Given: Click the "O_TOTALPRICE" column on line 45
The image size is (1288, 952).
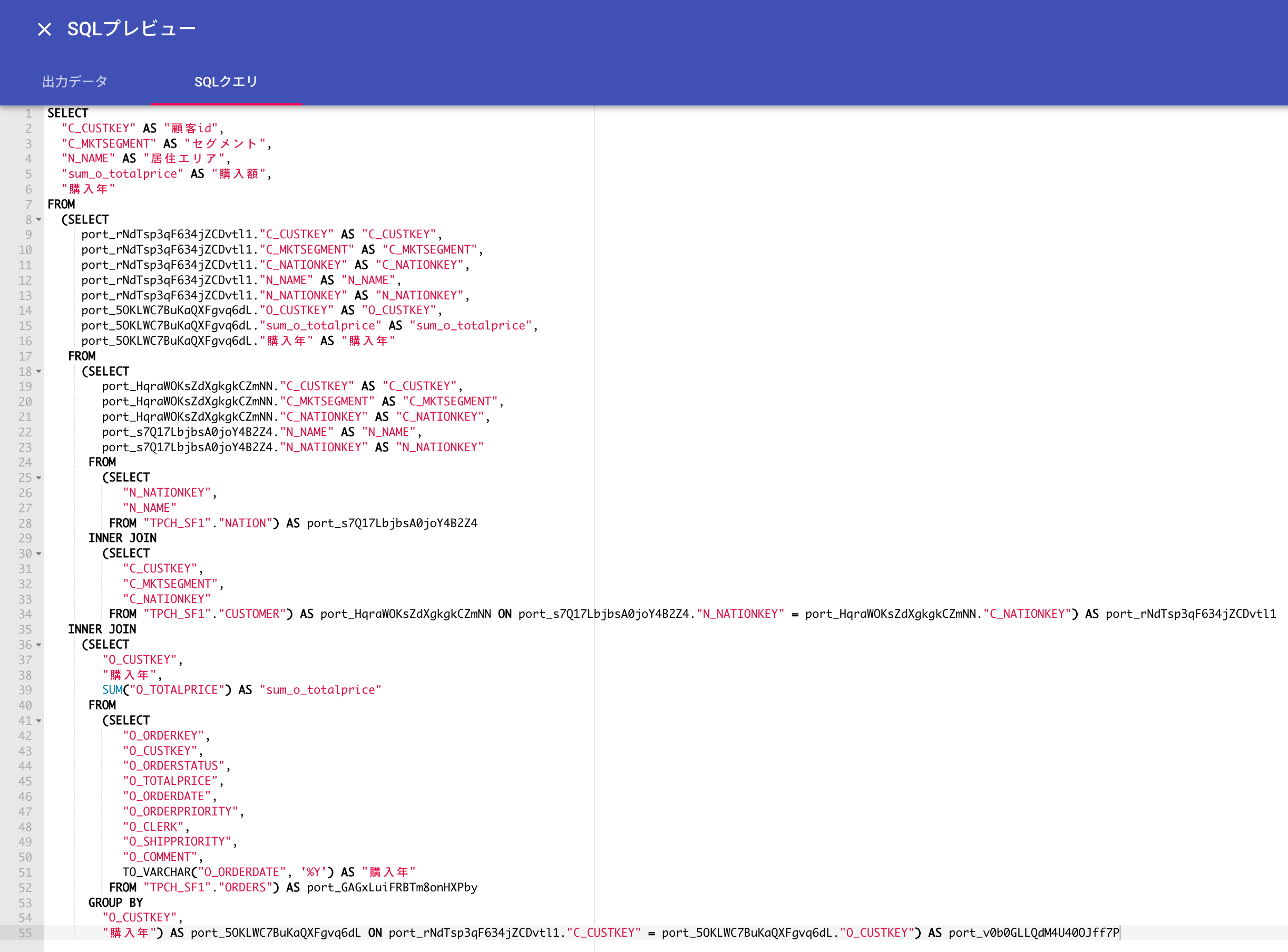Looking at the screenshot, I should coord(173,781).
